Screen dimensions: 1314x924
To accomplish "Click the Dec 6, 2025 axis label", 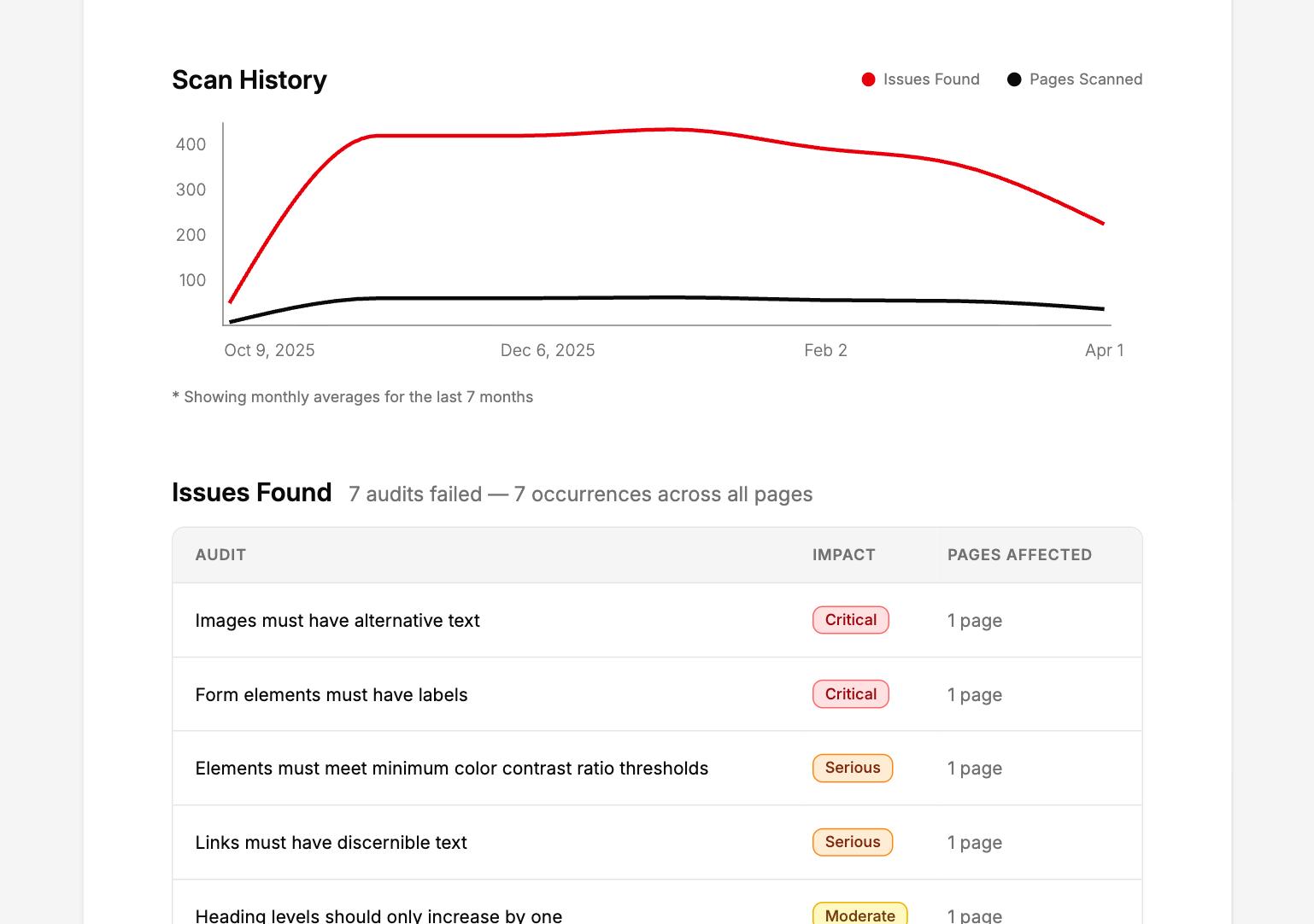I will [548, 350].
